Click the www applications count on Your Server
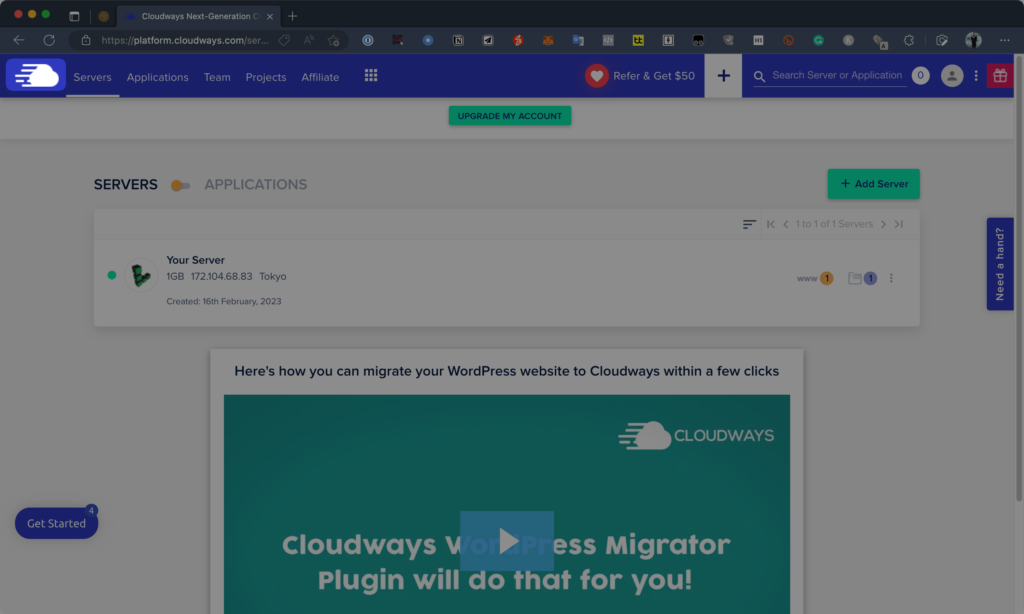Viewport: 1024px width, 614px height. point(815,278)
